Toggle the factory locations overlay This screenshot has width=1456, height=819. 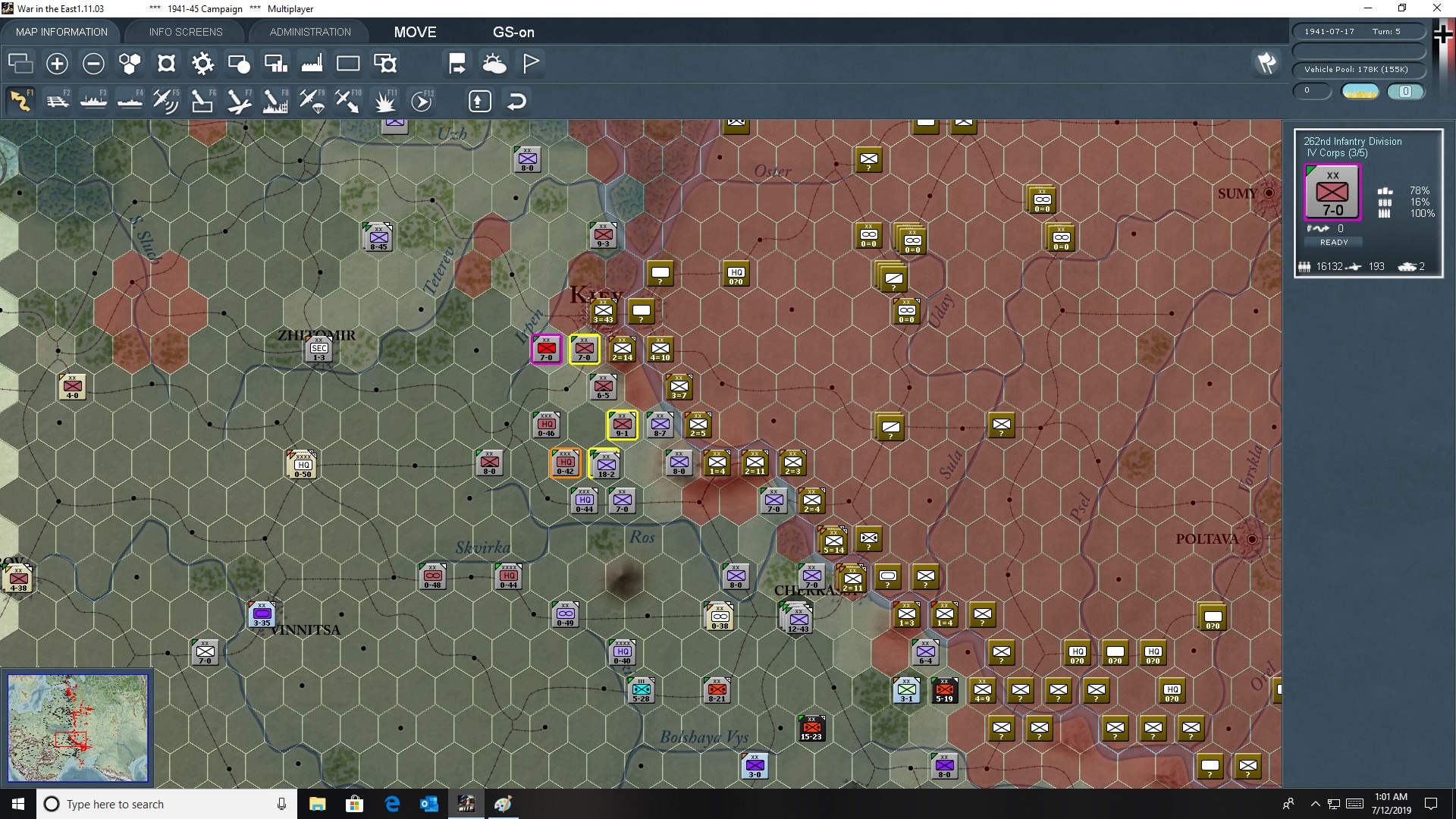(311, 64)
